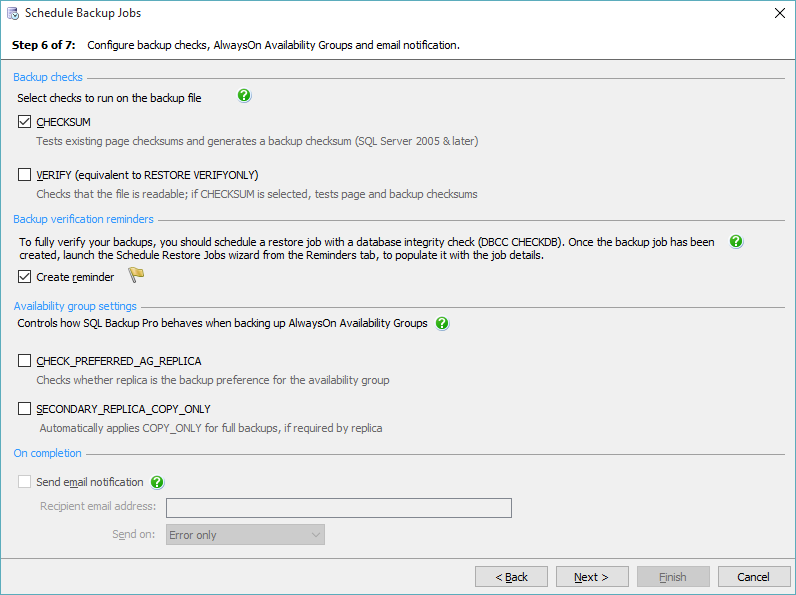Toggle the Create reminder checkbox
The height and width of the screenshot is (595, 796).
pyautogui.click(x=24, y=277)
